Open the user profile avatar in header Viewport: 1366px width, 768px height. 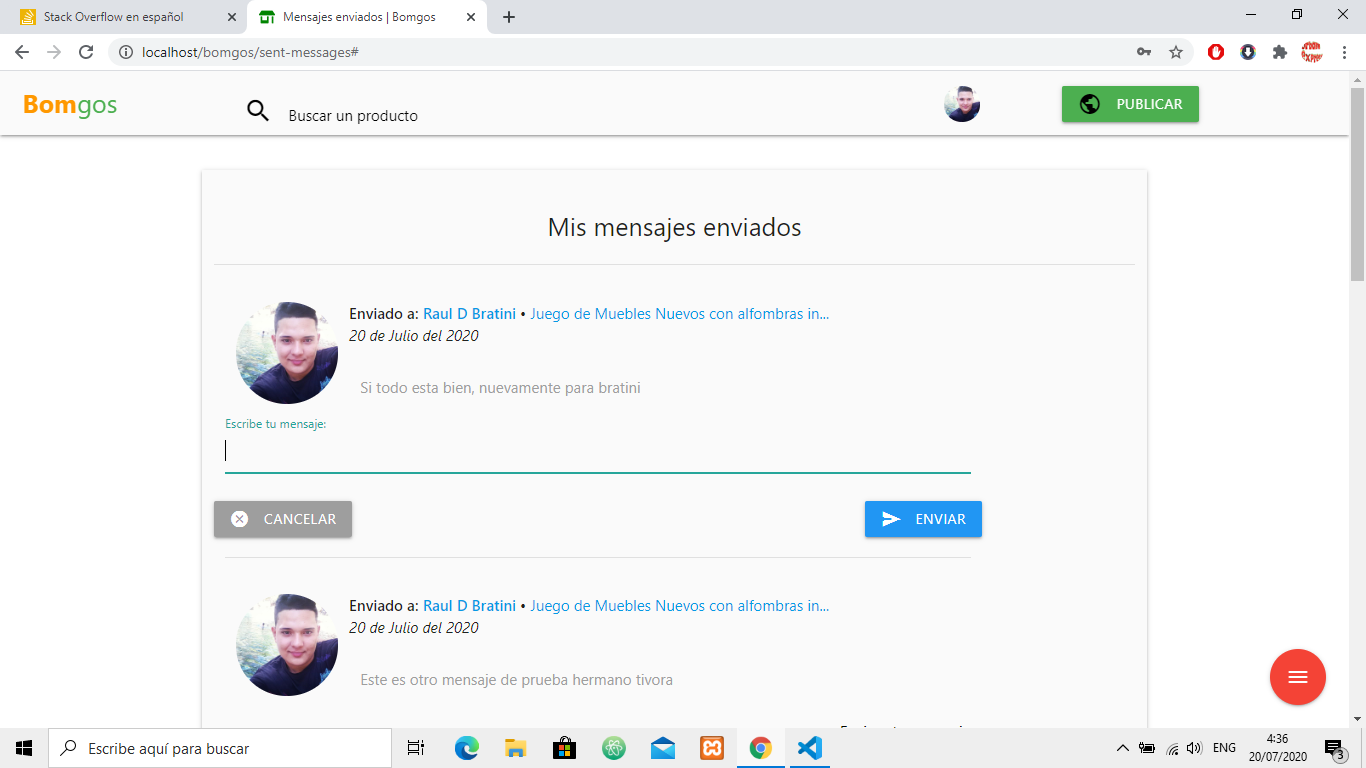[x=962, y=104]
